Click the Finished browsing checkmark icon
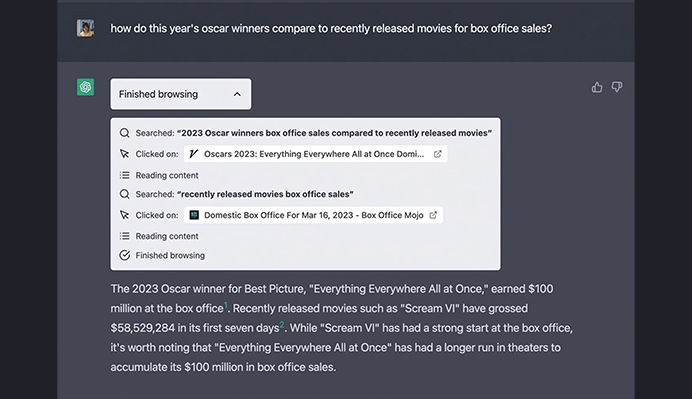692x399 pixels. point(124,255)
